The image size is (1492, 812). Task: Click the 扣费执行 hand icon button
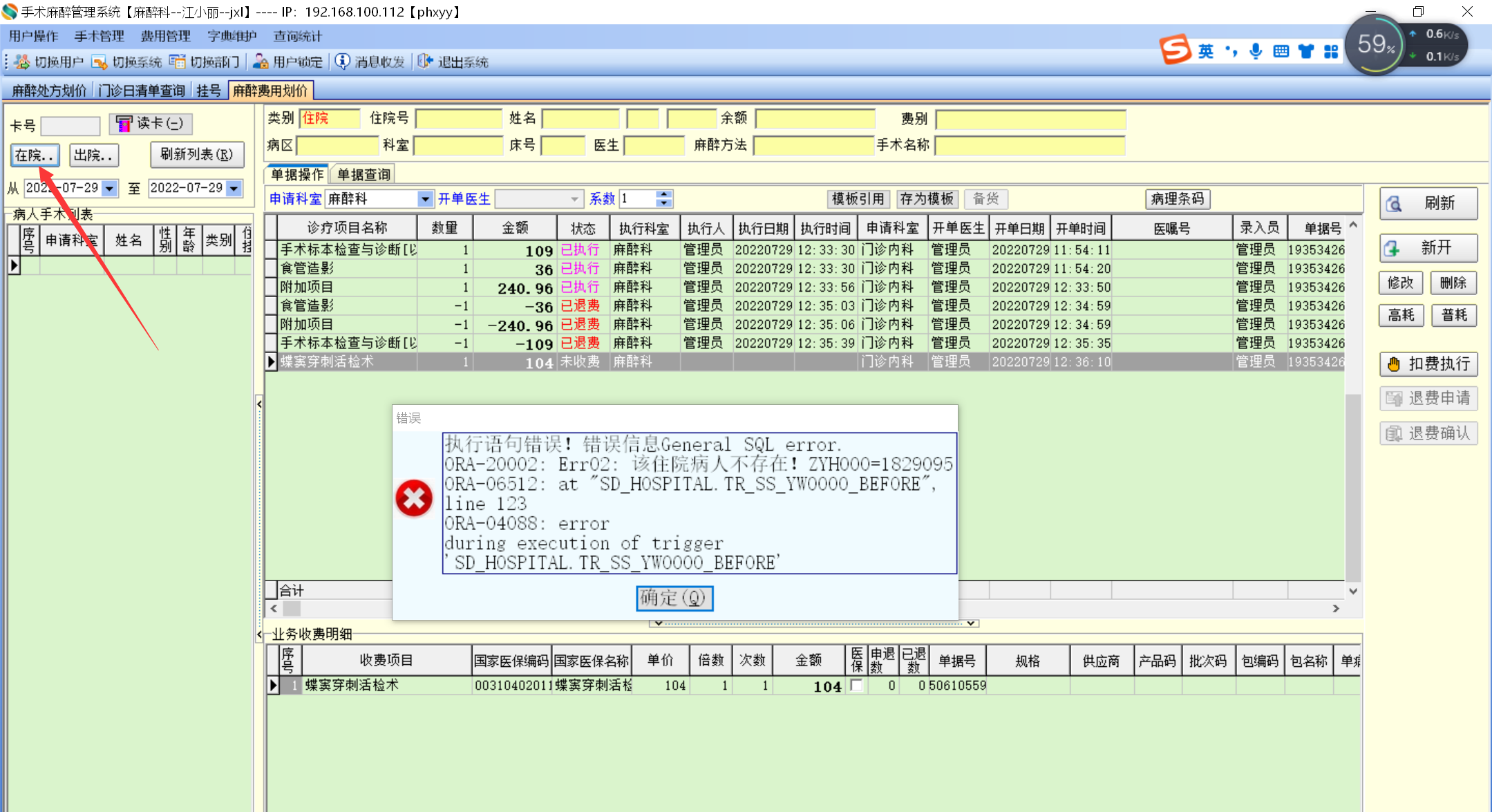pyautogui.click(x=1395, y=364)
